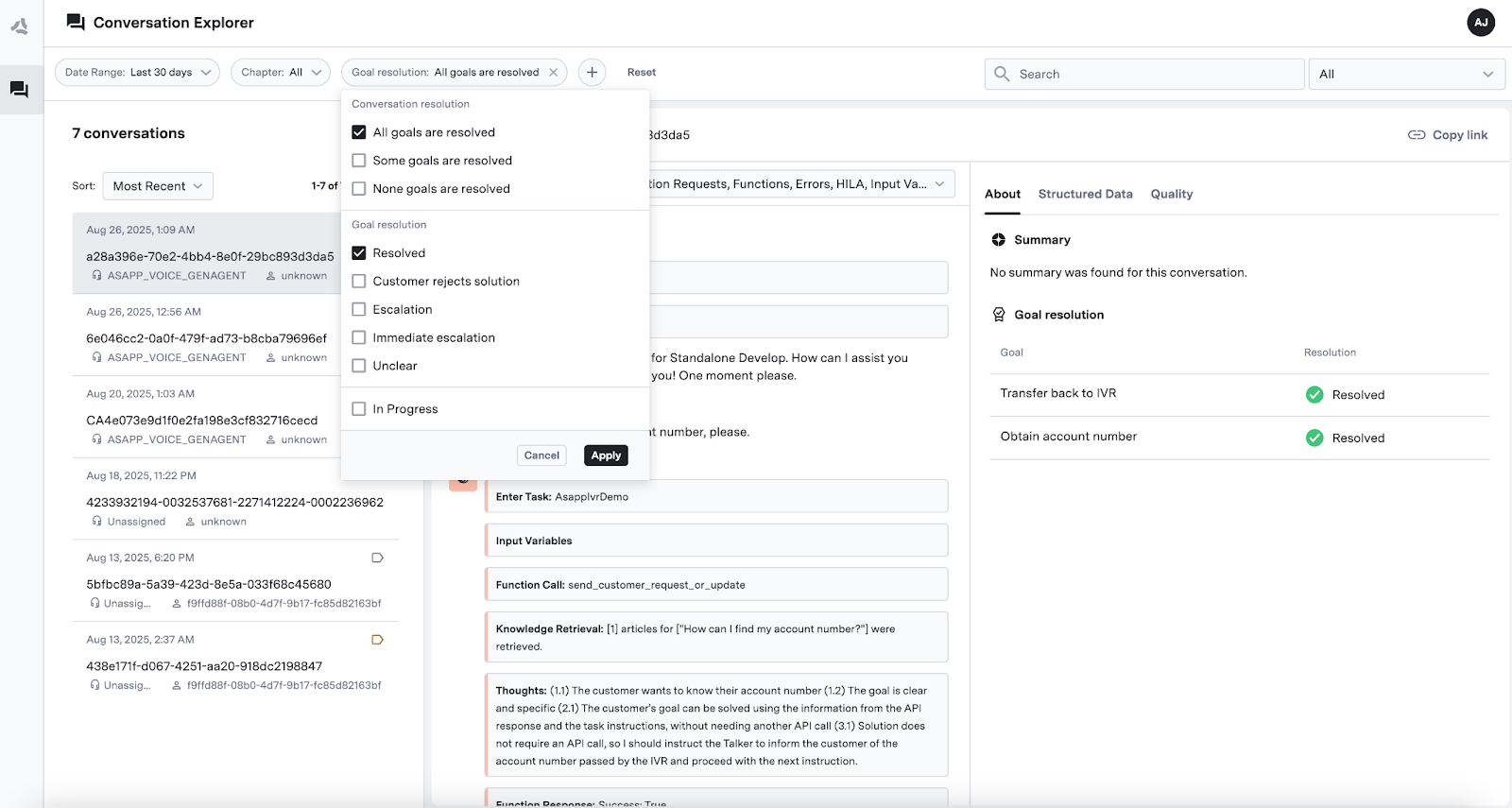The width and height of the screenshot is (1512, 808).
Task: Click user icon in 5bfbc89a conversation row
Action: [x=177, y=604]
